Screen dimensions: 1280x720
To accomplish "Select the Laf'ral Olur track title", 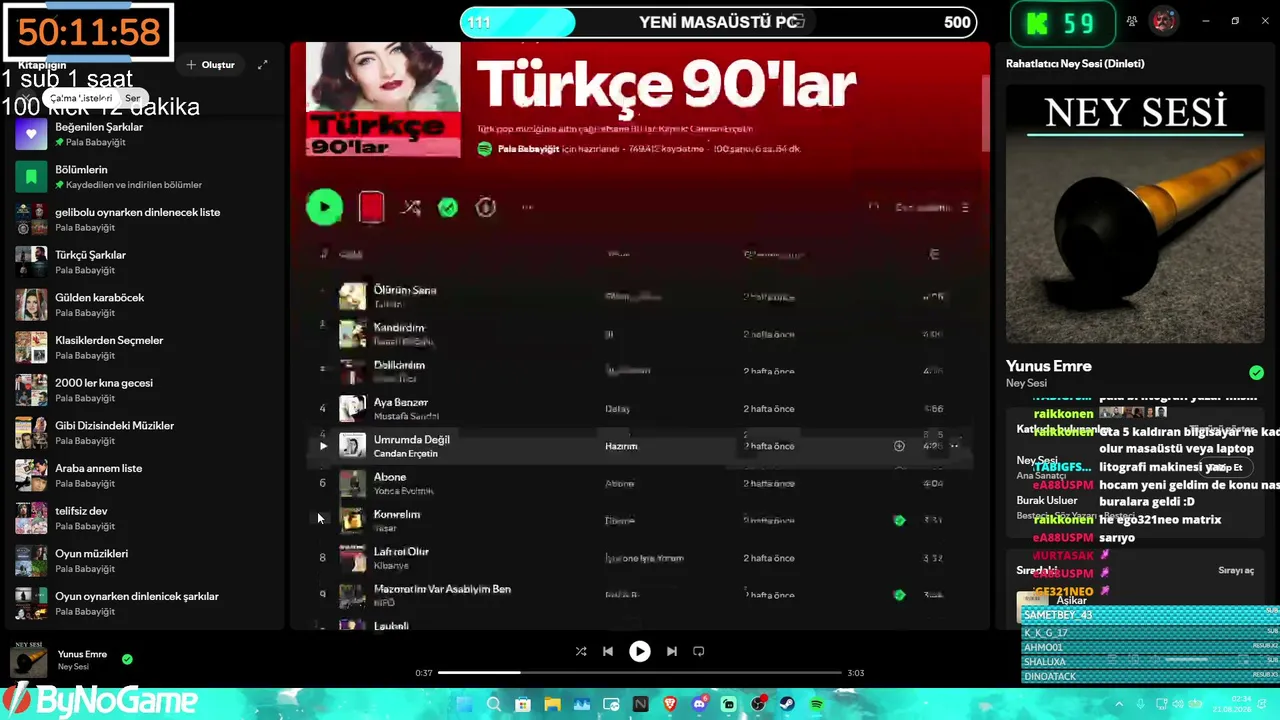I will tap(401, 551).
